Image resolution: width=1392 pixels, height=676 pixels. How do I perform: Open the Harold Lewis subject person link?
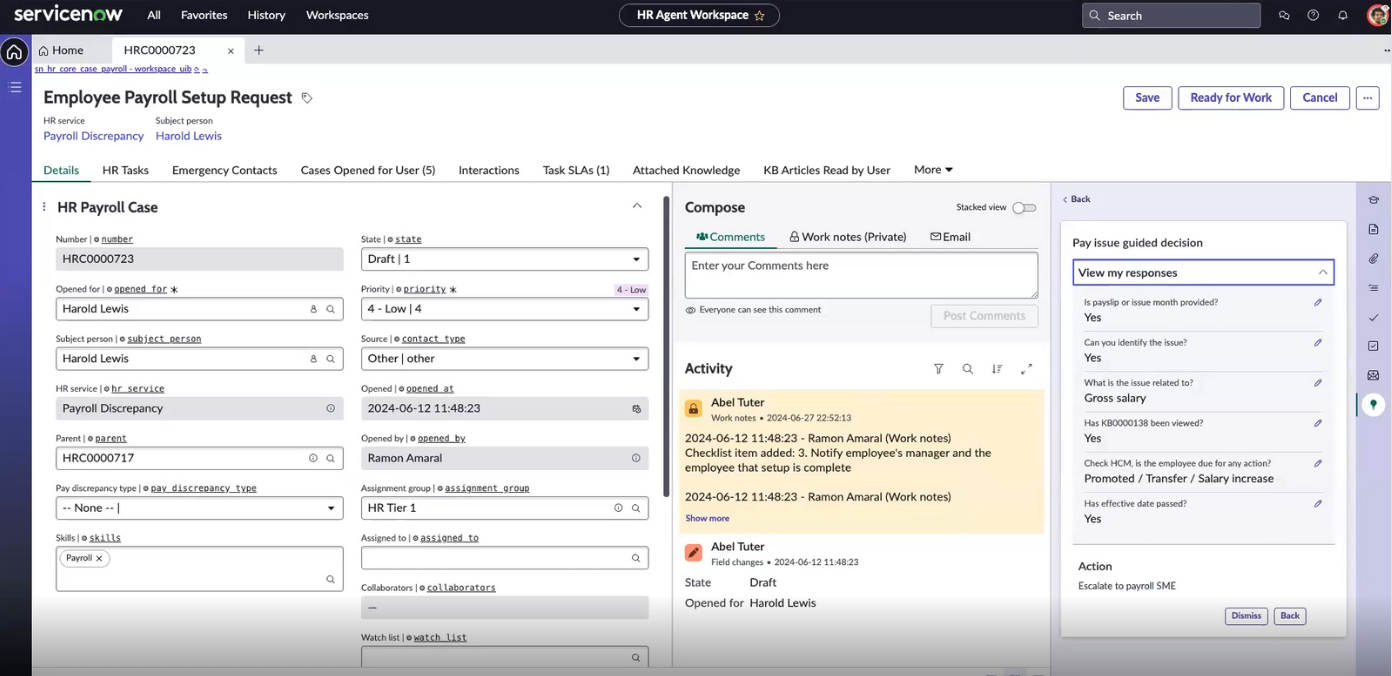click(x=188, y=136)
